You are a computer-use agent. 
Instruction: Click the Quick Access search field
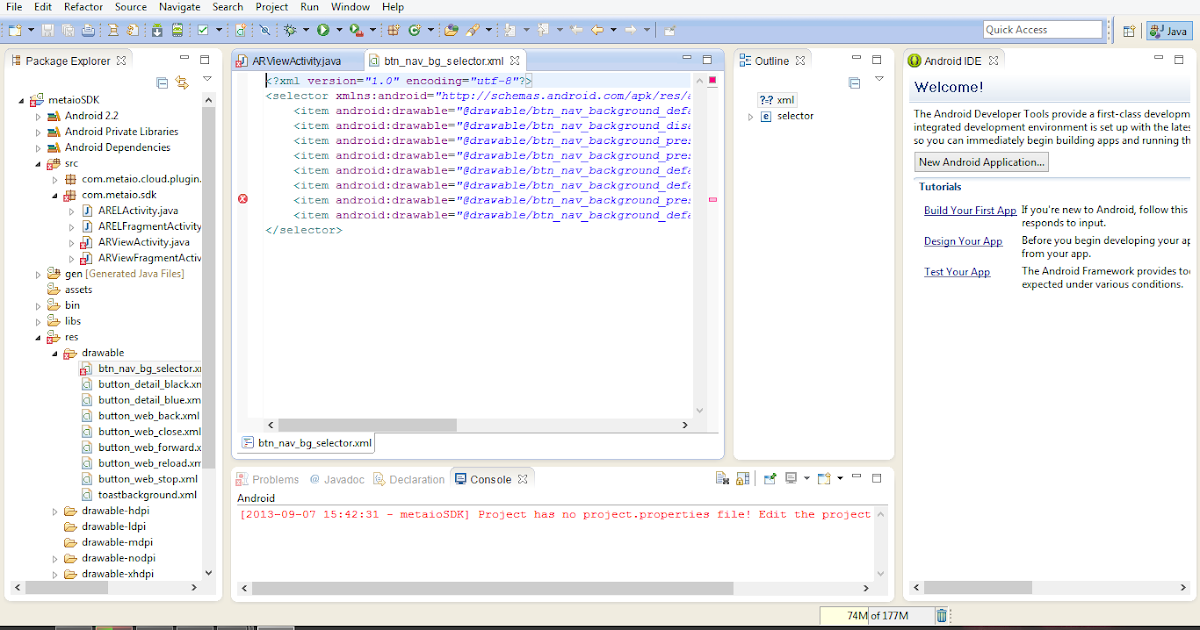(x=1045, y=30)
